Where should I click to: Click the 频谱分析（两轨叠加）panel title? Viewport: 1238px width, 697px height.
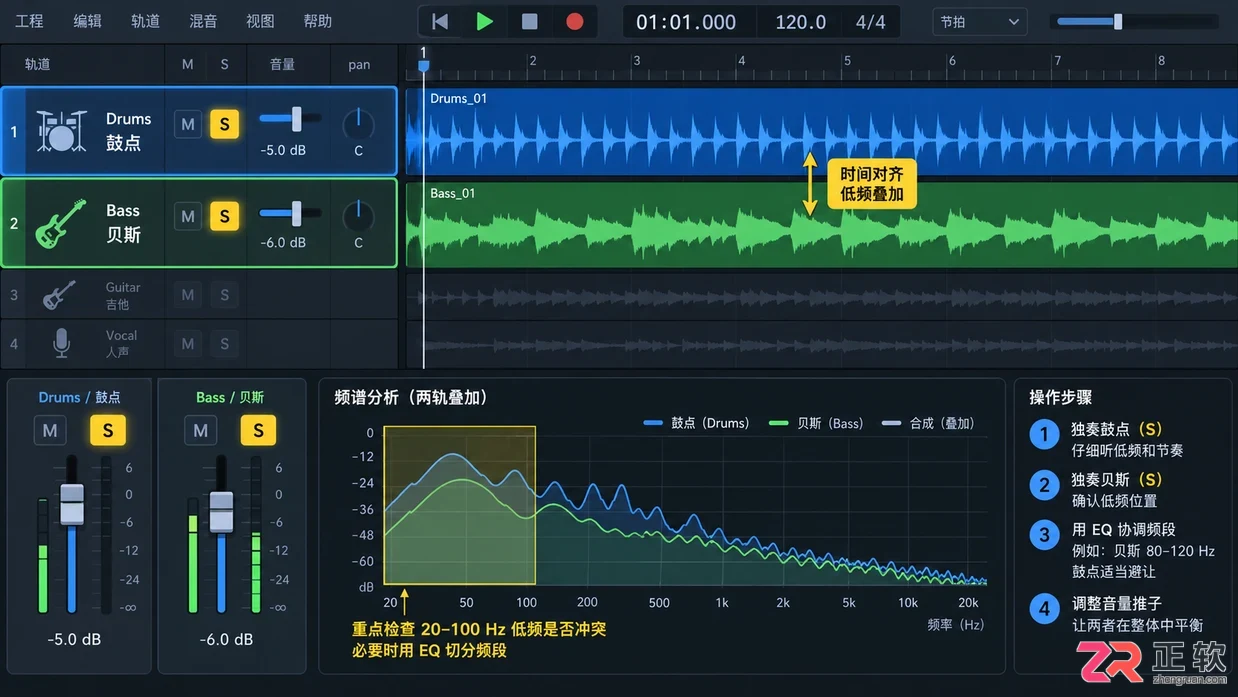[x=411, y=397]
